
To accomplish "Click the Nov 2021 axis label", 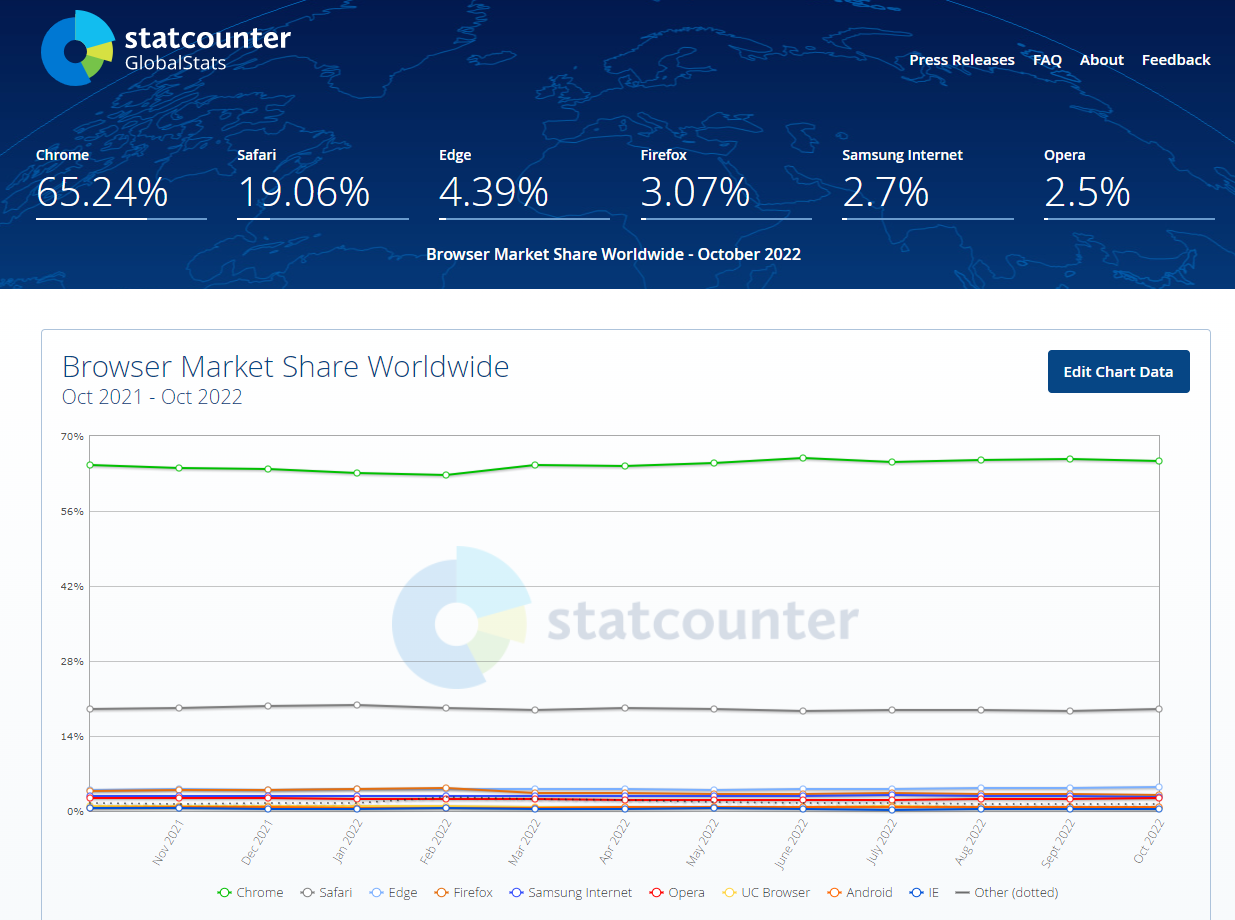I will (168, 842).
